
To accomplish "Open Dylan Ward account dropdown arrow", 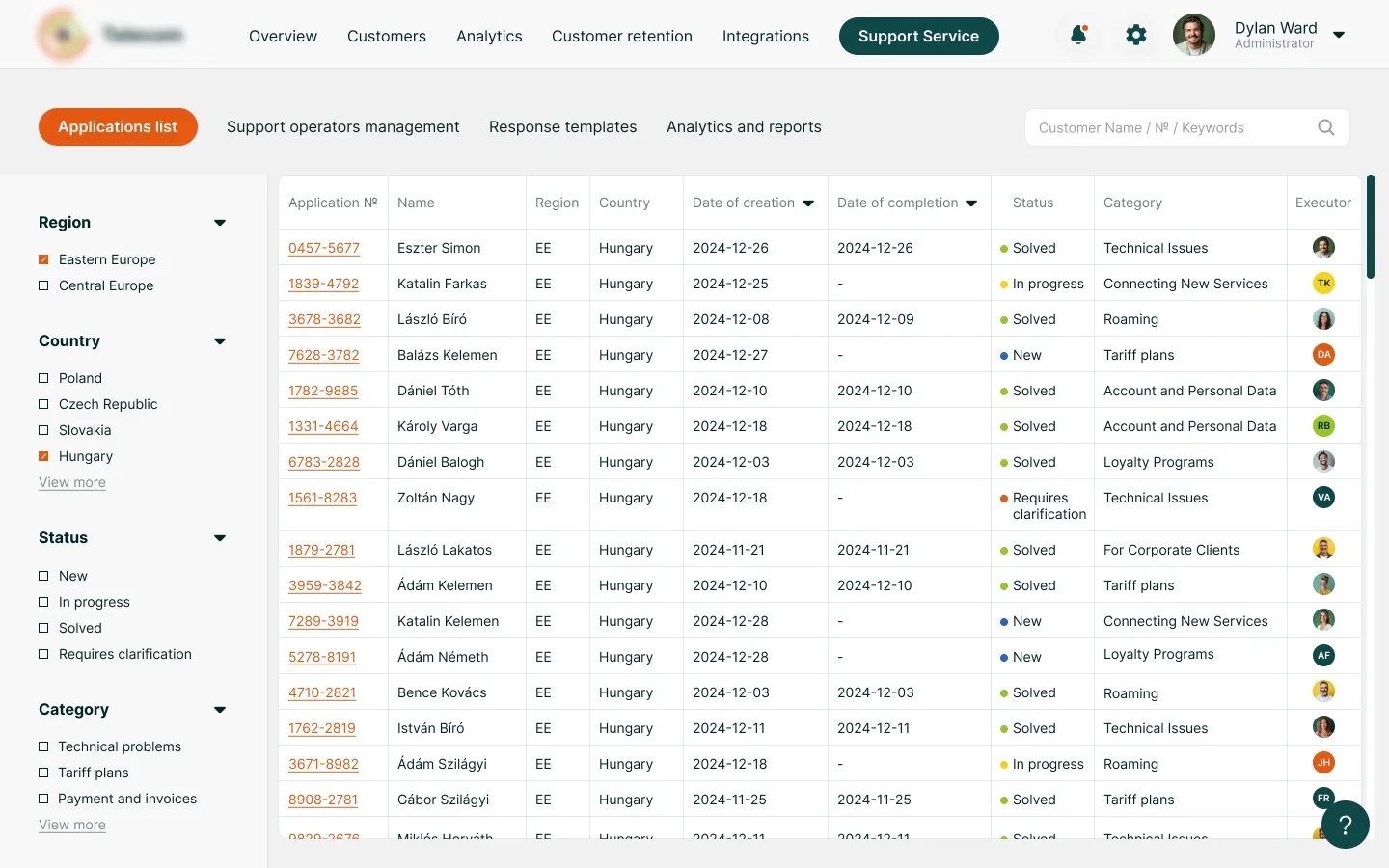I will pos(1339,35).
